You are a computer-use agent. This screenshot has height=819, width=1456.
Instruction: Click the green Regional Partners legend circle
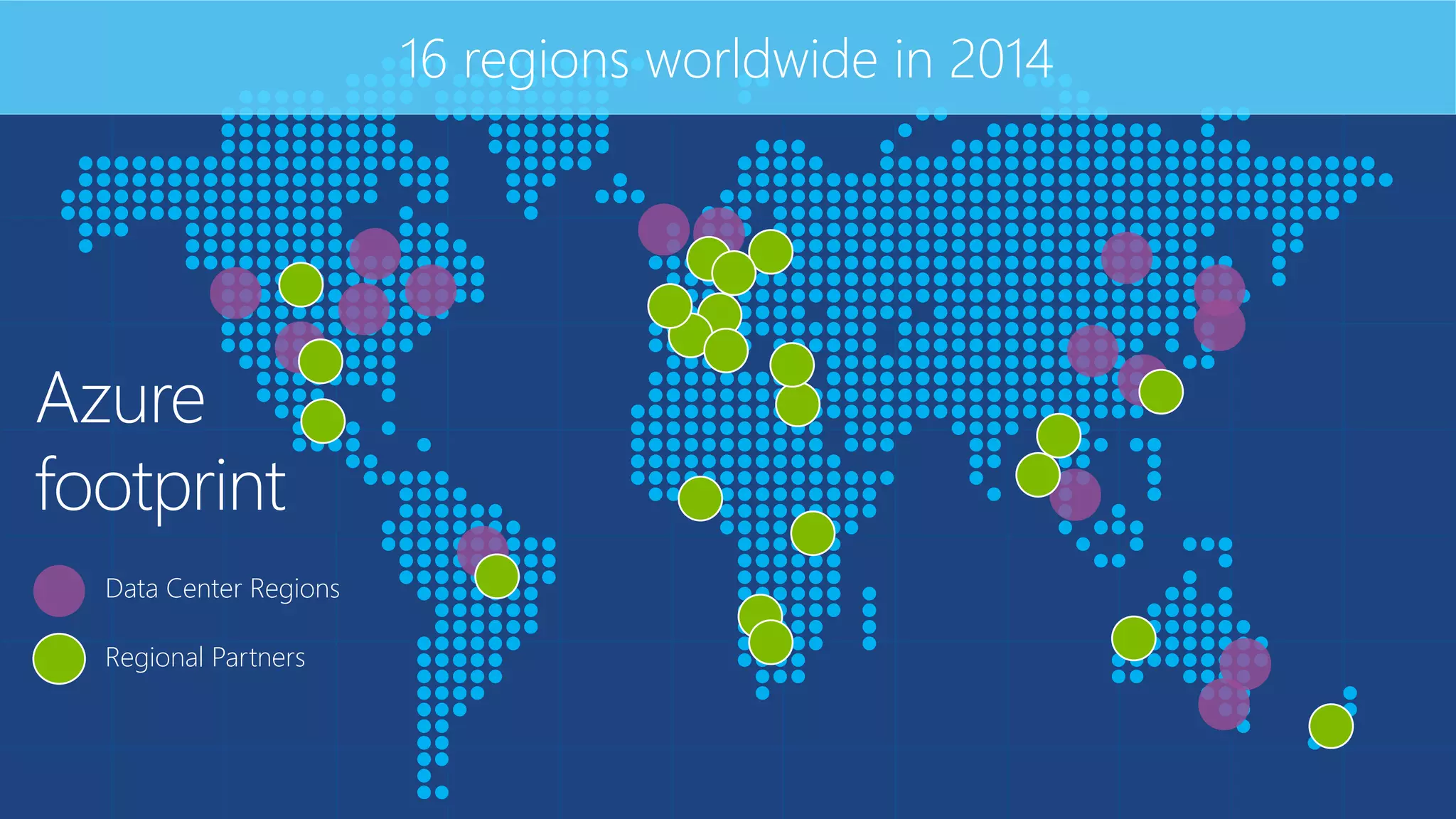(59, 659)
